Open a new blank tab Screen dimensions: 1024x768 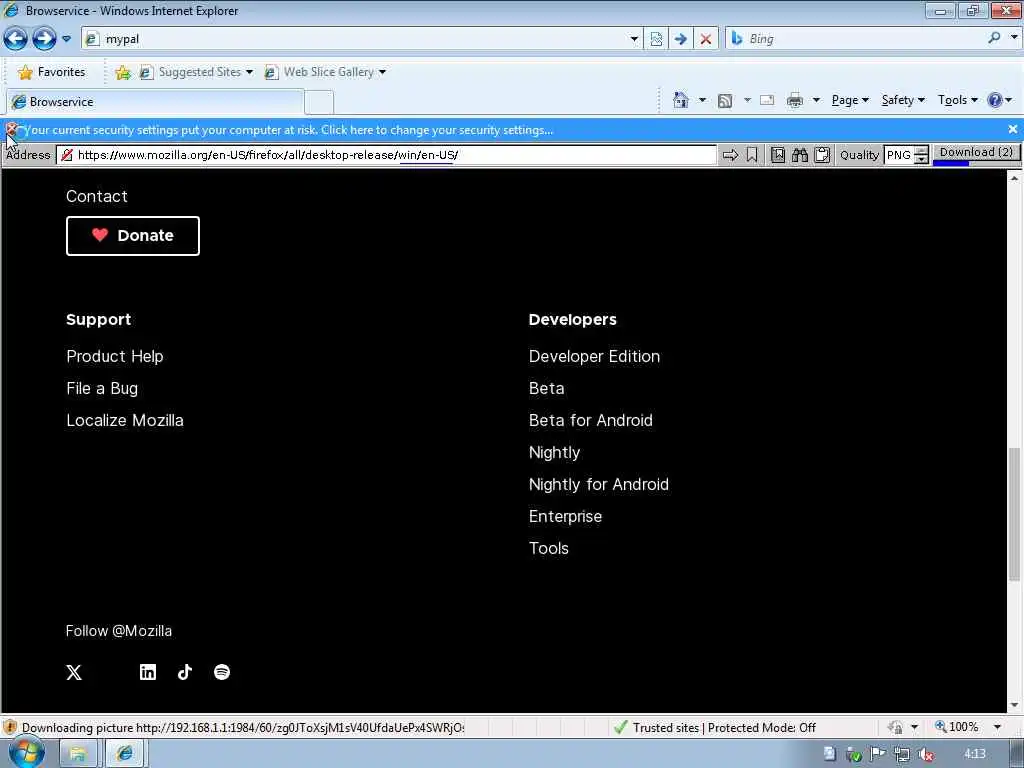coord(319,103)
